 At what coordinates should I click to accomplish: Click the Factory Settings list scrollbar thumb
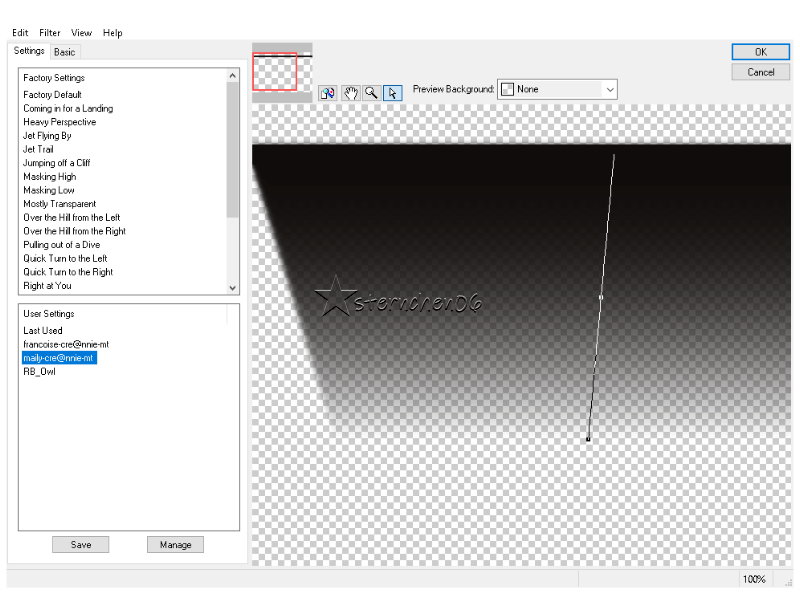point(233,149)
